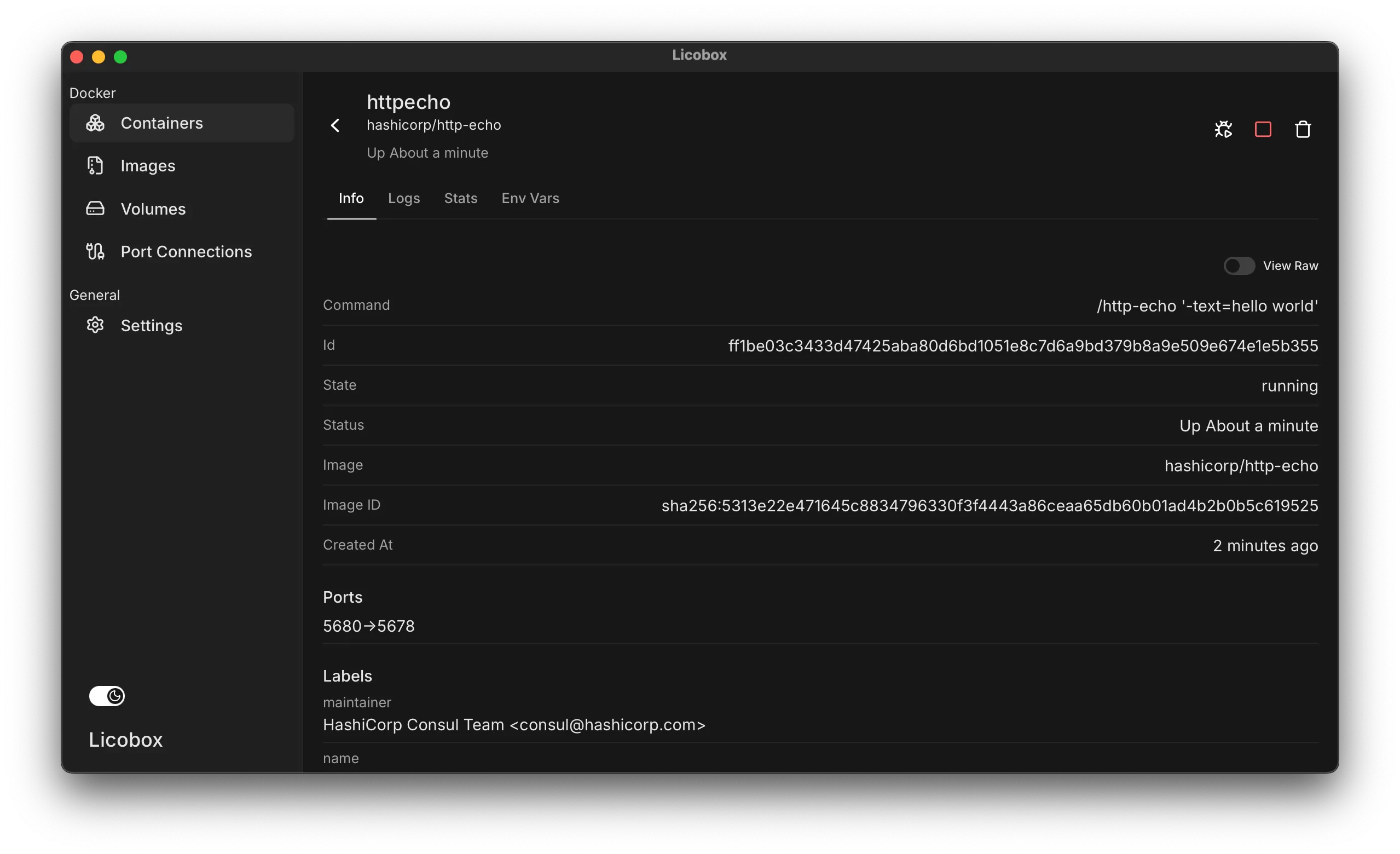The width and height of the screenshot is (1400, 854).
Task: Click the green window zoom button
Action: (x=120, y=57)
